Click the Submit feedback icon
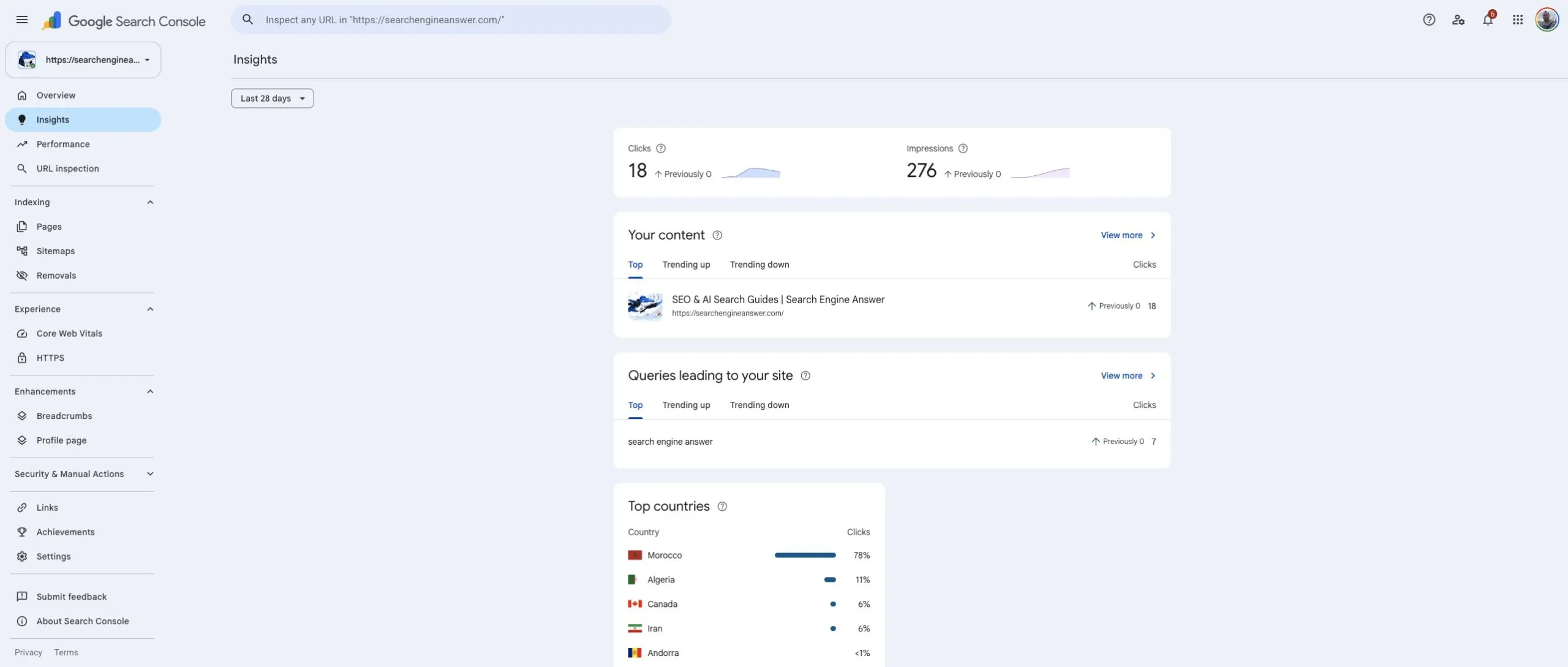 point(22,597)
